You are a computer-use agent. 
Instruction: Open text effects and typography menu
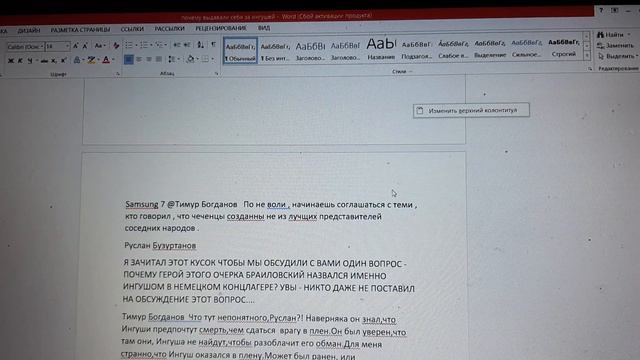click(x=77, y=60)
